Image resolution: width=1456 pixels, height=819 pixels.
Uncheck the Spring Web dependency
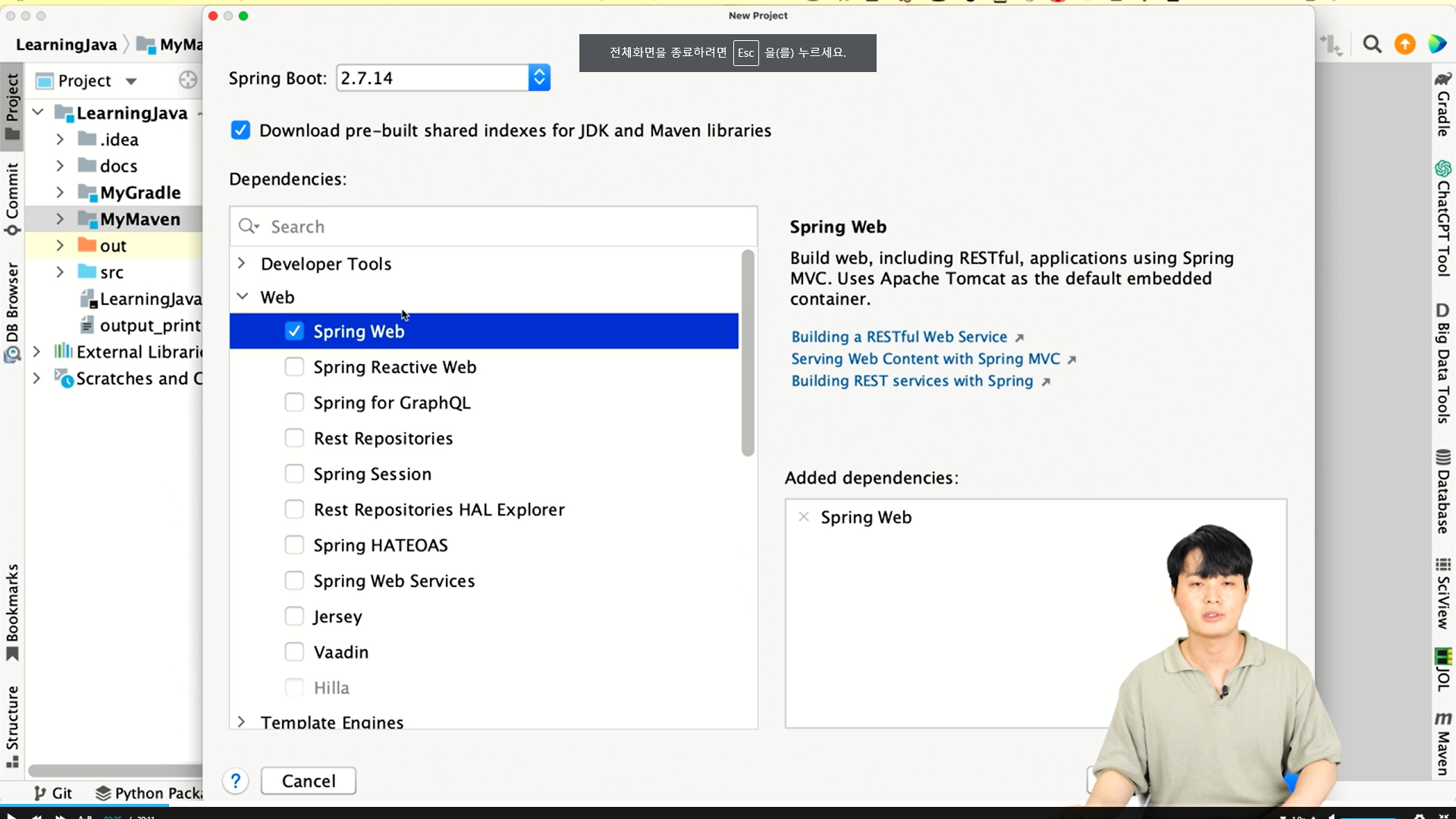(294, 331)
